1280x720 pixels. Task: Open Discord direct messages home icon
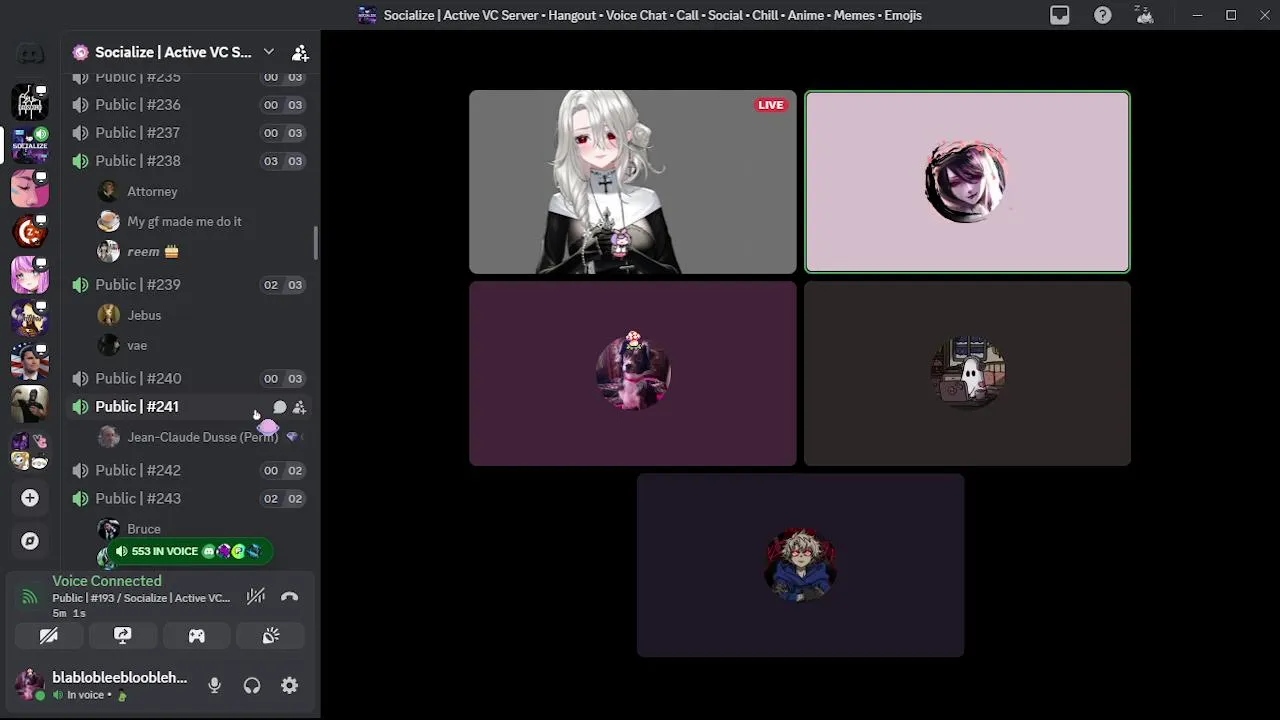coord(30,53)
